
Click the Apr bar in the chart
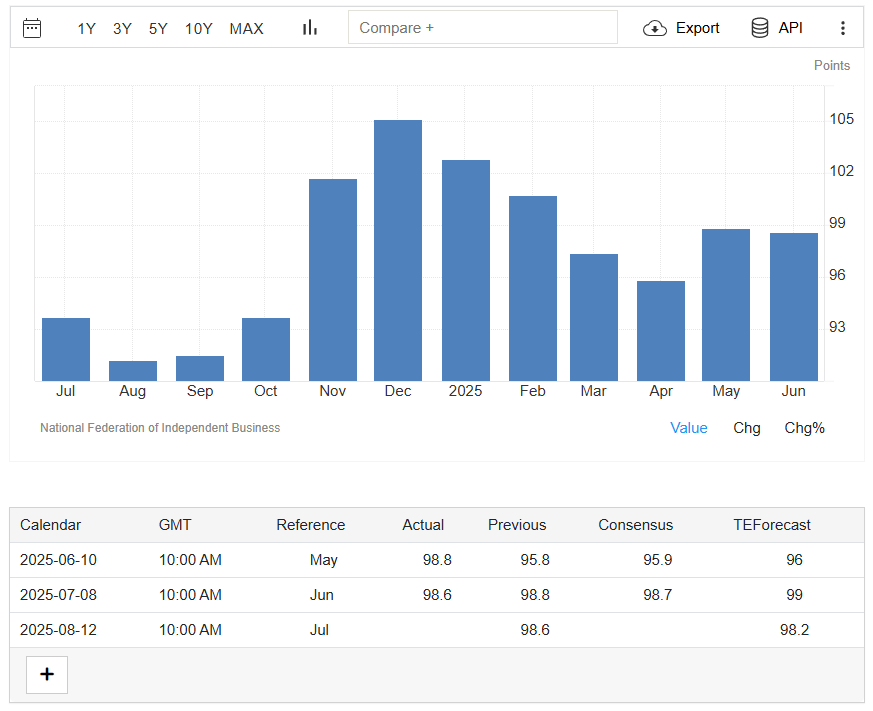coord(661,331)
